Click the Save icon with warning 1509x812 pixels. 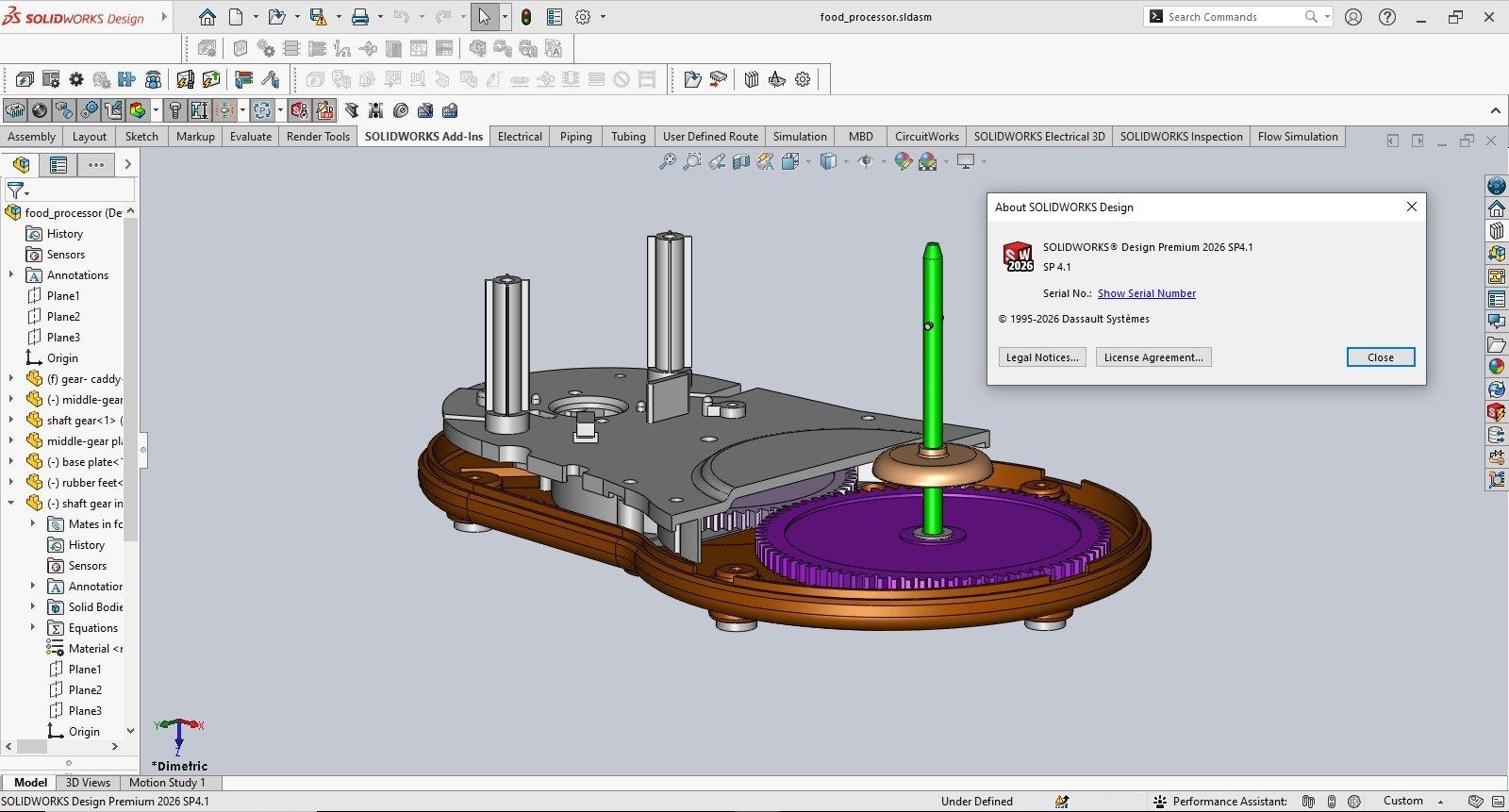(x=318, y=17)
